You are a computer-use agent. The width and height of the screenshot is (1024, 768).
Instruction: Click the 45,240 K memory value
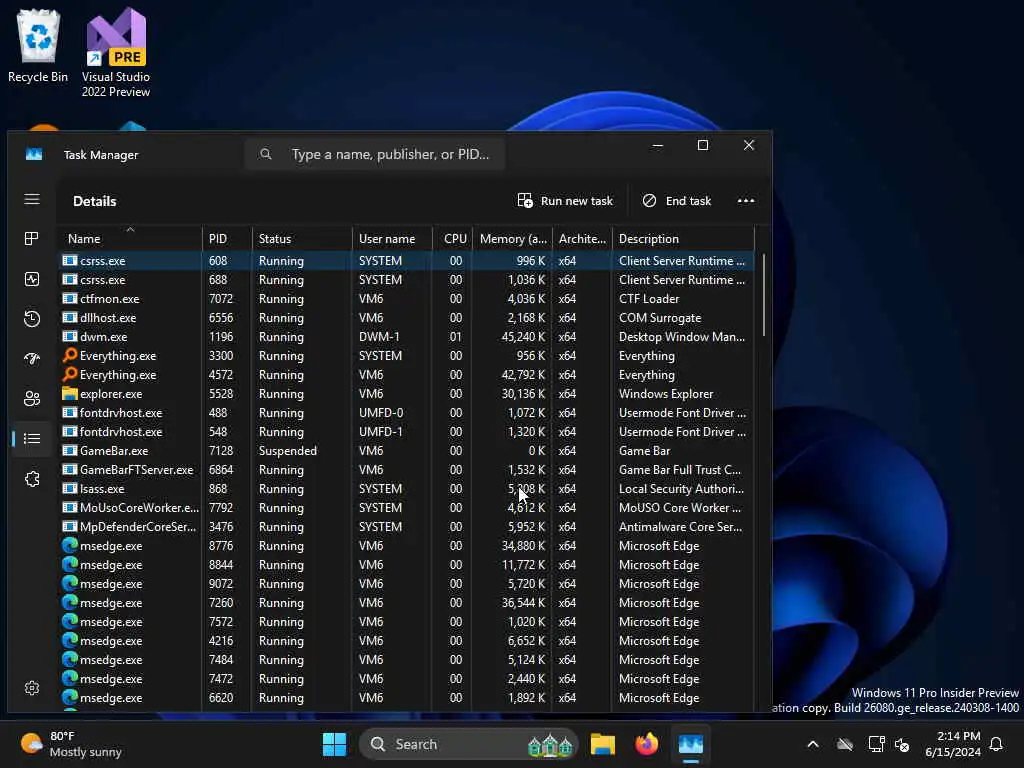coord(523,336)
